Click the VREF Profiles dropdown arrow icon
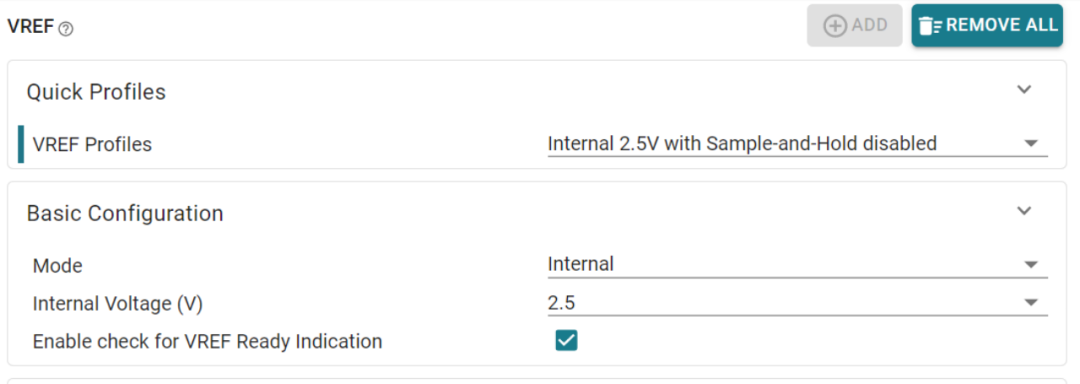This screenshot has height=384, width=1080. (x=1031, y=144)
